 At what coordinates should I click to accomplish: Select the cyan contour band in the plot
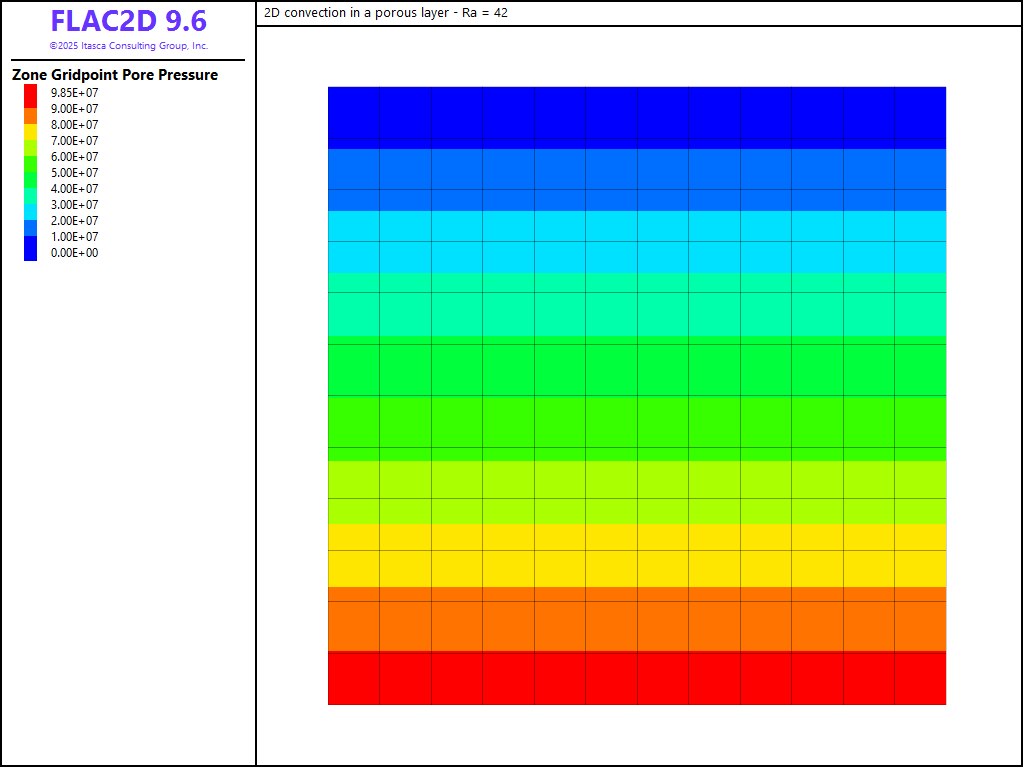click(637, 241)
